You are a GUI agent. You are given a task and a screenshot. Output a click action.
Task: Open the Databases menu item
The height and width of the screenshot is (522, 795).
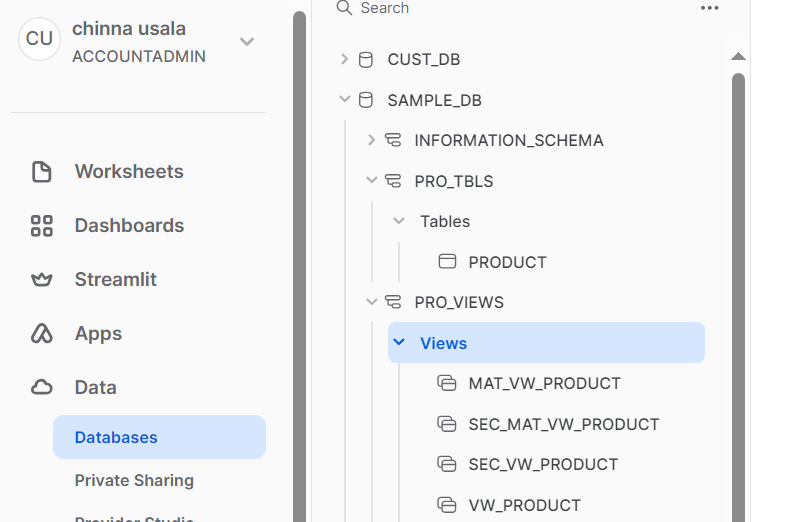coord(159,437)
